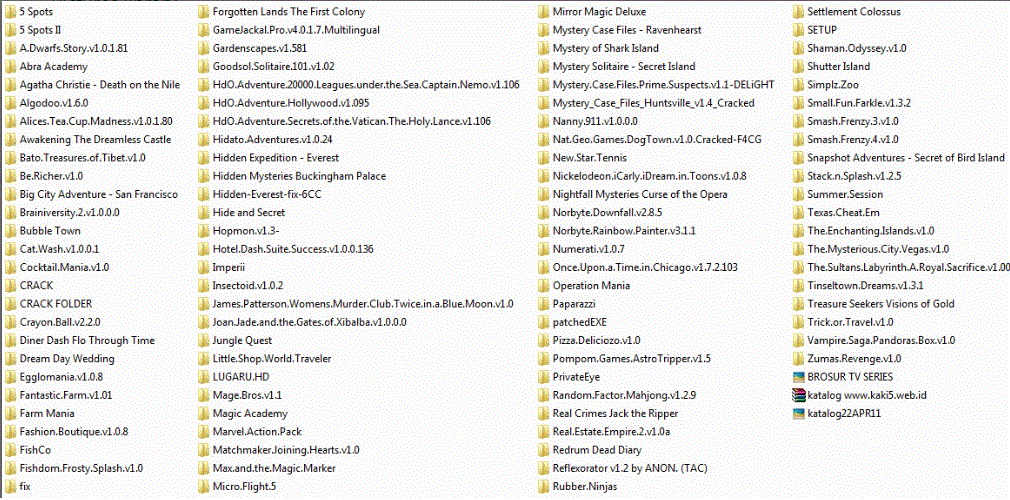Select Bato.Treasures.of.Tibet.v1.0 folder name

click(x=82, y=158)
